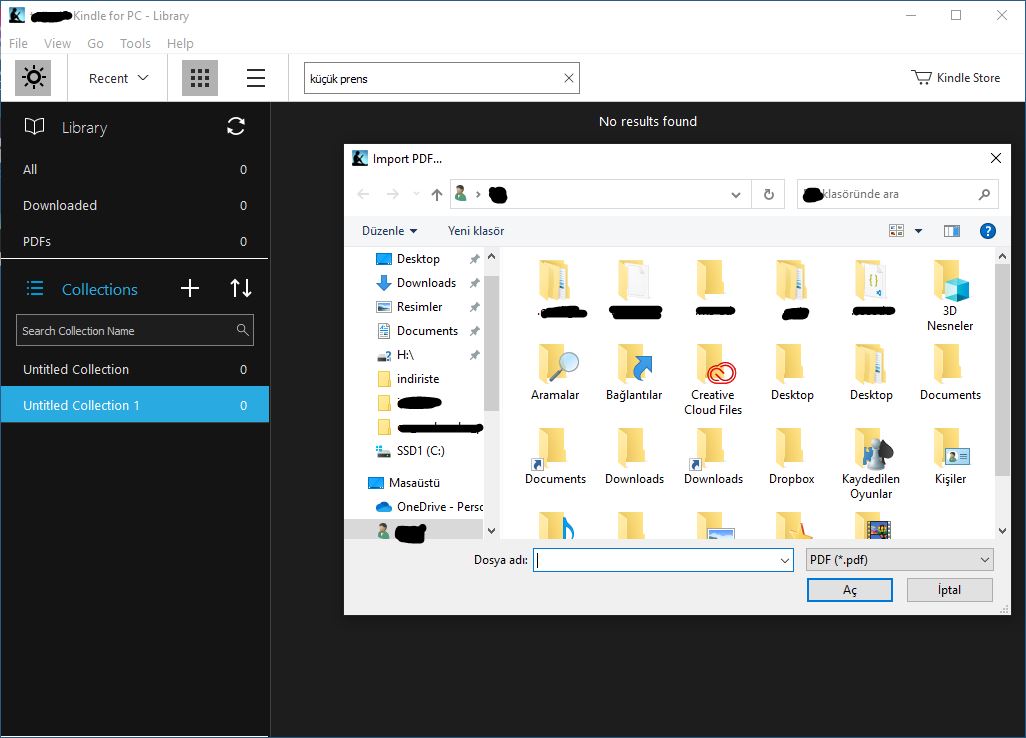Open the PDF (*.pdf) file type dropdown
Image resolution: width=1026 pixels, height=738 pixels.
coord(900,559)
